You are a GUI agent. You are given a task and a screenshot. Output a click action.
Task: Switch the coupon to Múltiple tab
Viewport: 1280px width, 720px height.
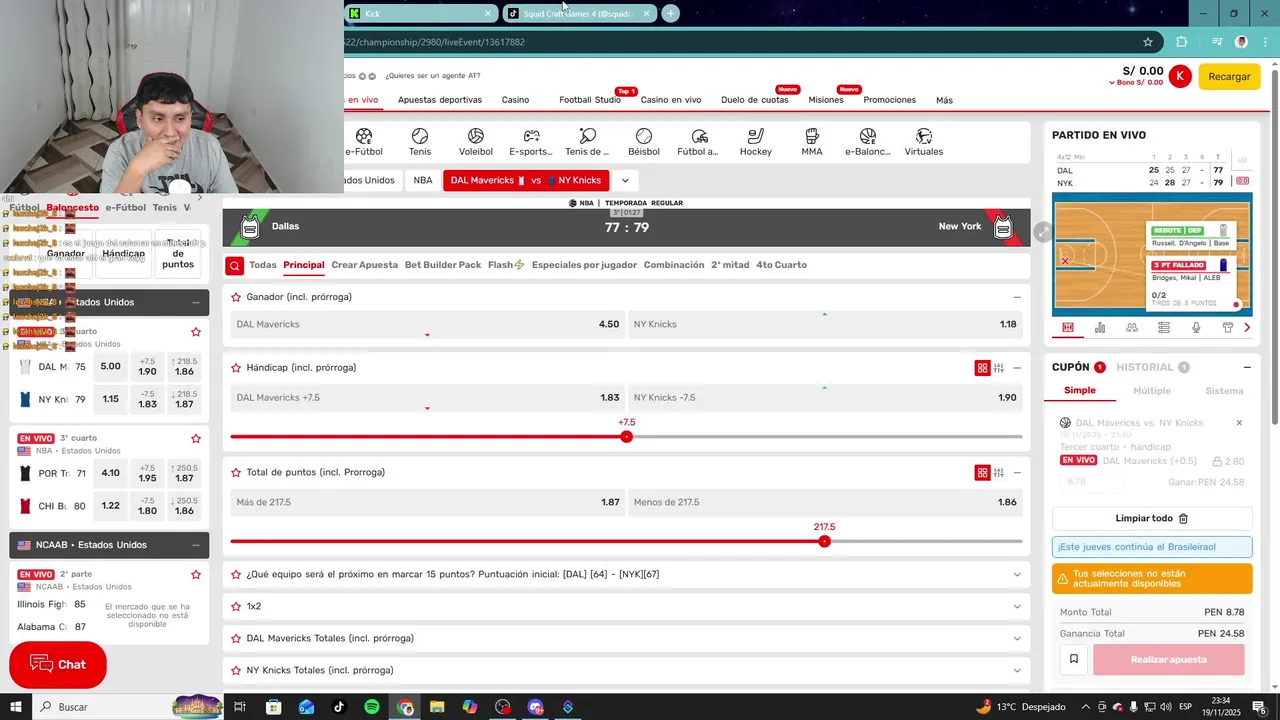1152,391
